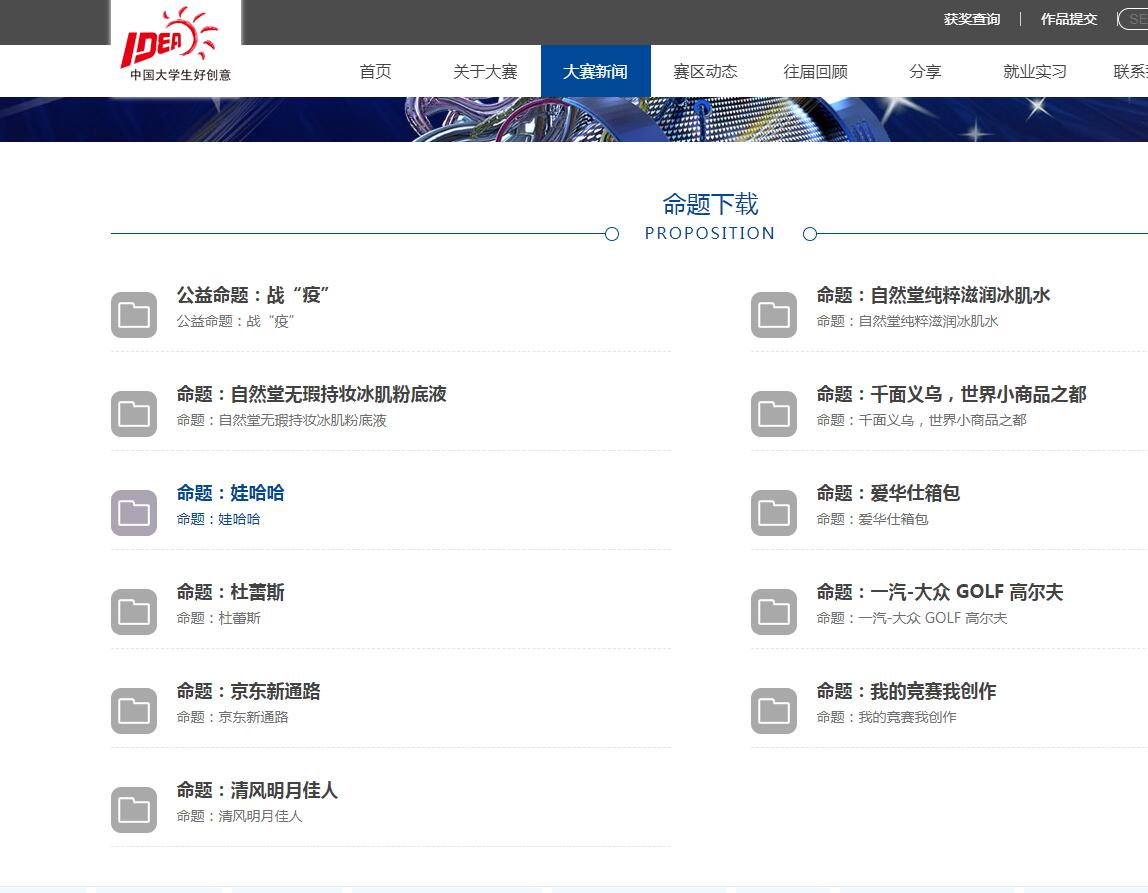Open 命题：千面义乌，世界小商品之都 title link

[x=951, y=394]
